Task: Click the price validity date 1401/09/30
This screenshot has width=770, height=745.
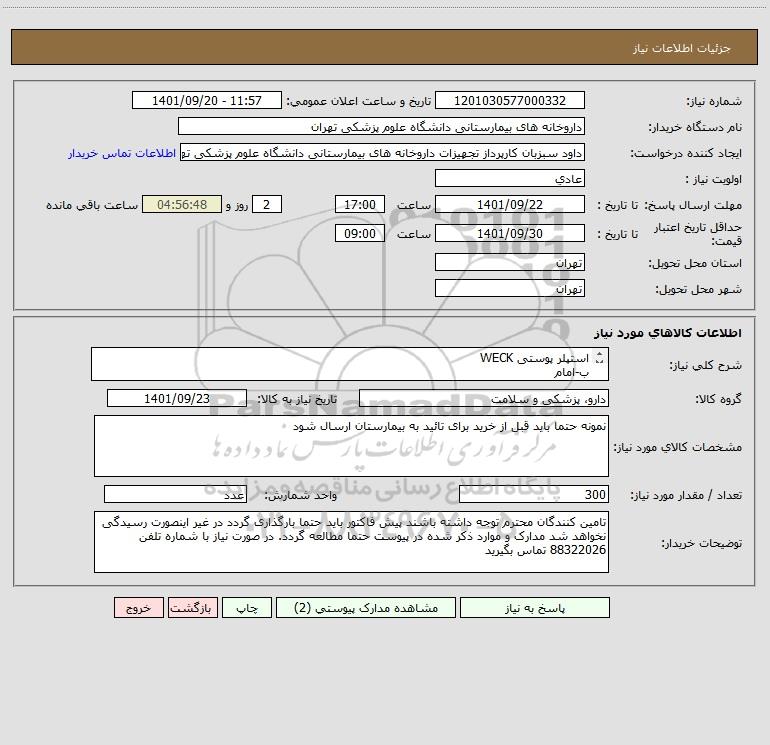Action: click(510, 233)
